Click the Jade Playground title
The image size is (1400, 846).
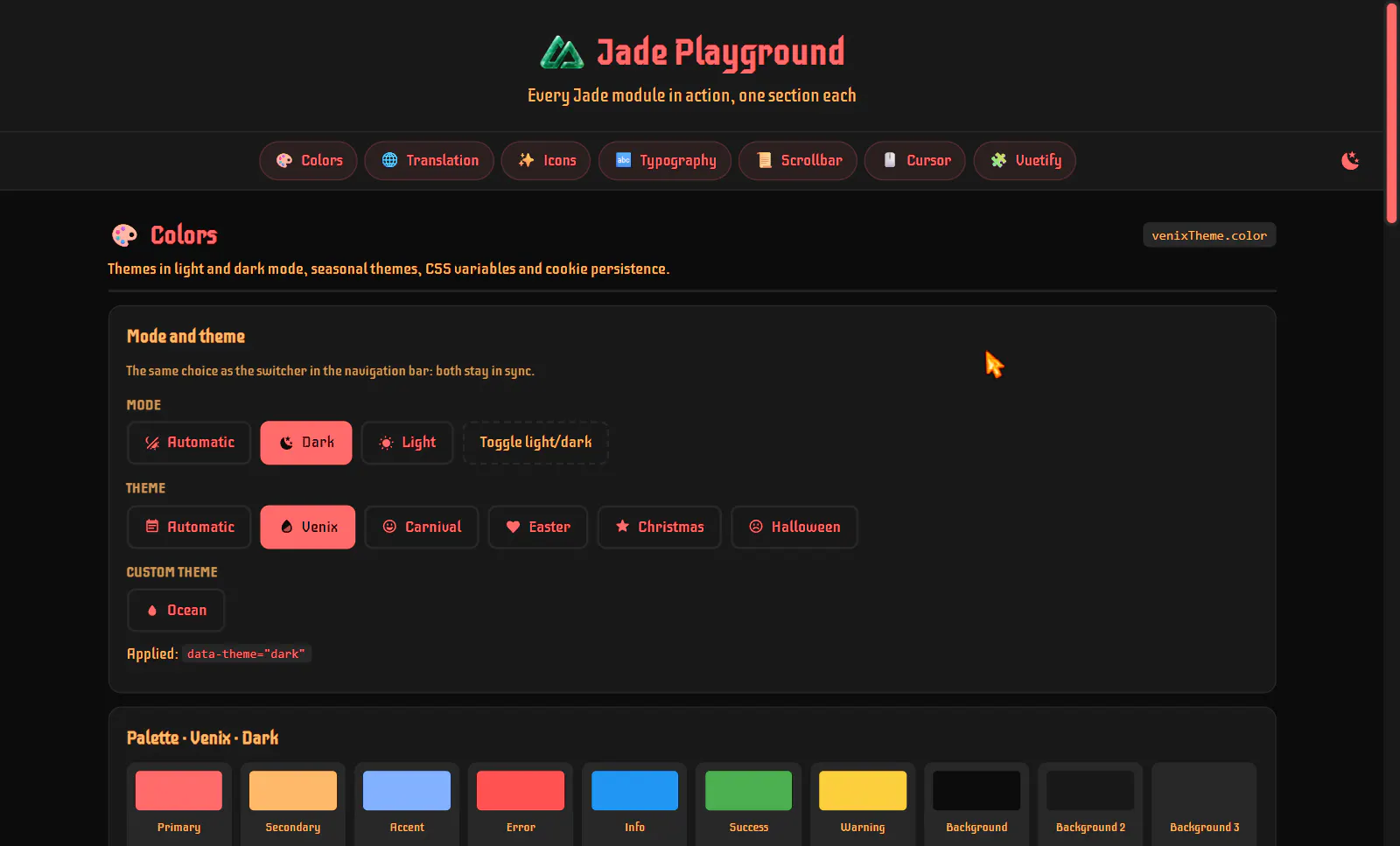721,52
